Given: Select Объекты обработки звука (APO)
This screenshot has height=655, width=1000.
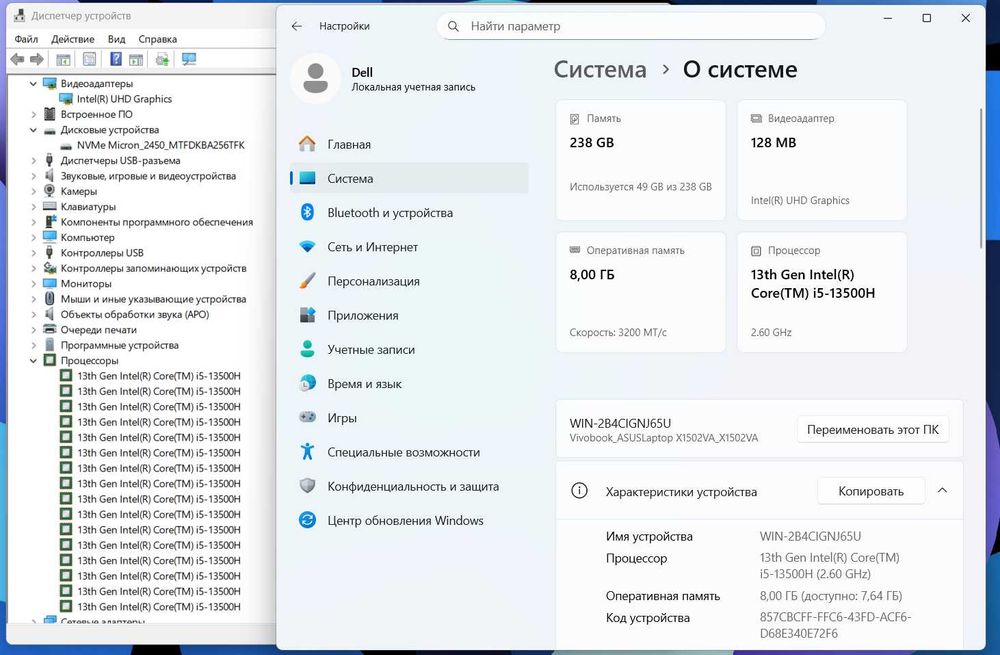Looking at the screenshot, I should [135, 314].
